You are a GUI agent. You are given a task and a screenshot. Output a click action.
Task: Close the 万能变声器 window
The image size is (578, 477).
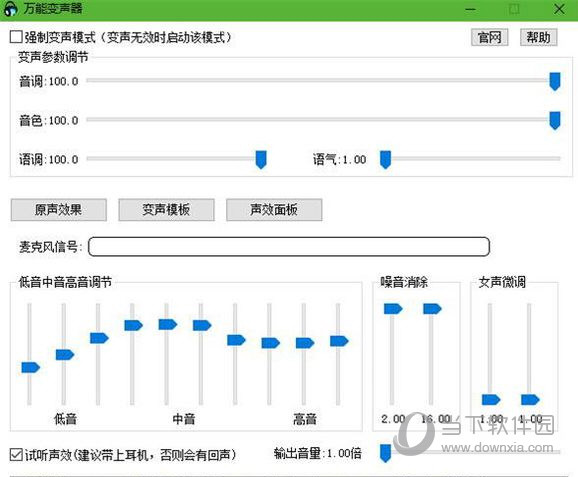[x=559, y=9]
